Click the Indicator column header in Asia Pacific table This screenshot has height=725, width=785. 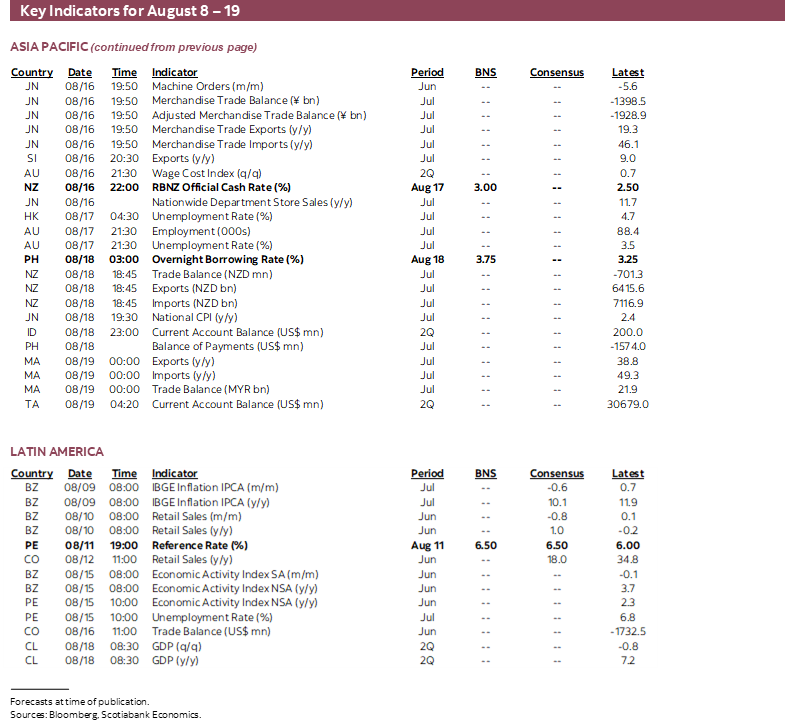click(175, 73)
